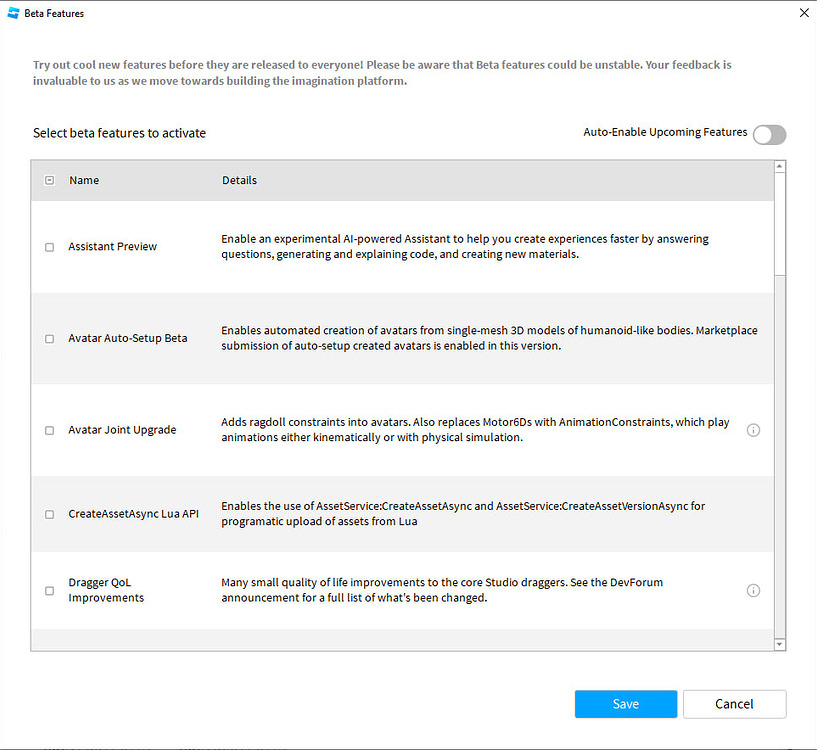Check the Avatar Auto-Setup Beta box
817x750 pixels.
(49, 339)
